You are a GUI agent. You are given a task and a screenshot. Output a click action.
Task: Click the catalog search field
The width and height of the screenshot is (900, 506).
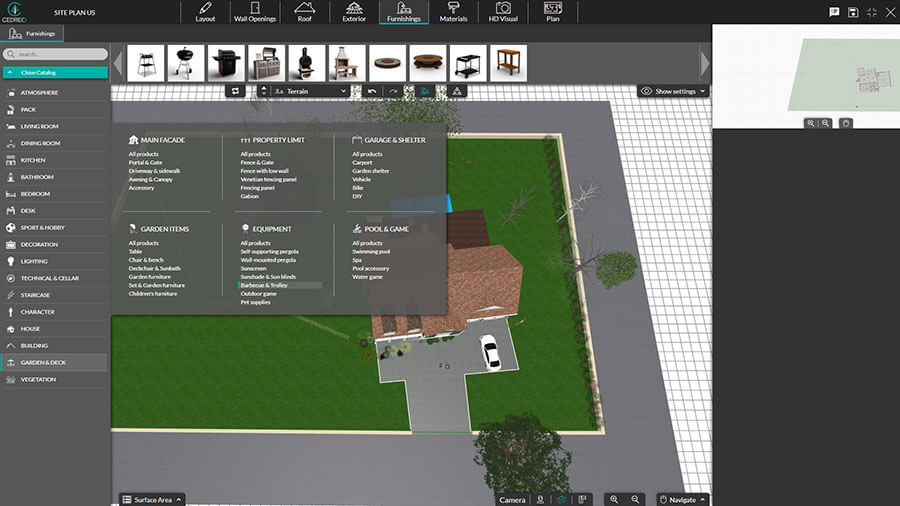click(x=58, y=54)
